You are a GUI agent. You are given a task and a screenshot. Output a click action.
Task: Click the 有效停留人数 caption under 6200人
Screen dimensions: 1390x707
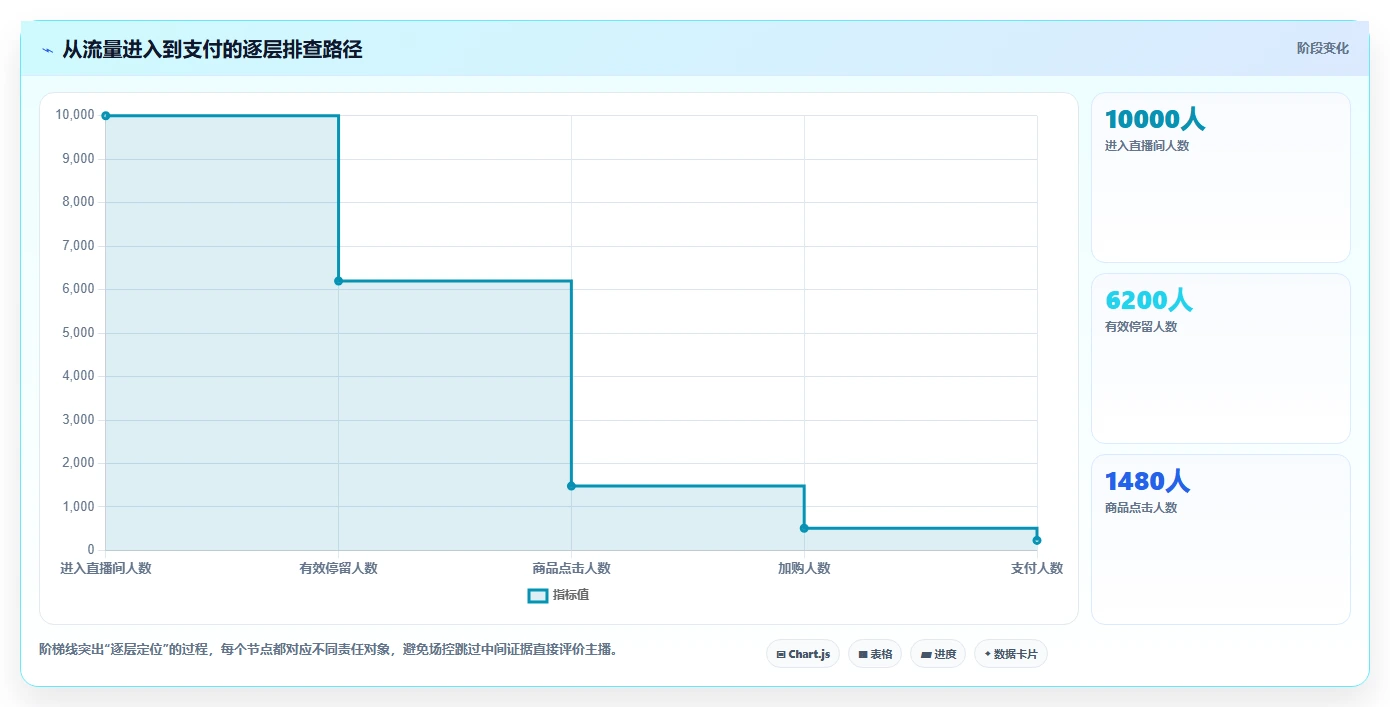tap(1141, 327)
